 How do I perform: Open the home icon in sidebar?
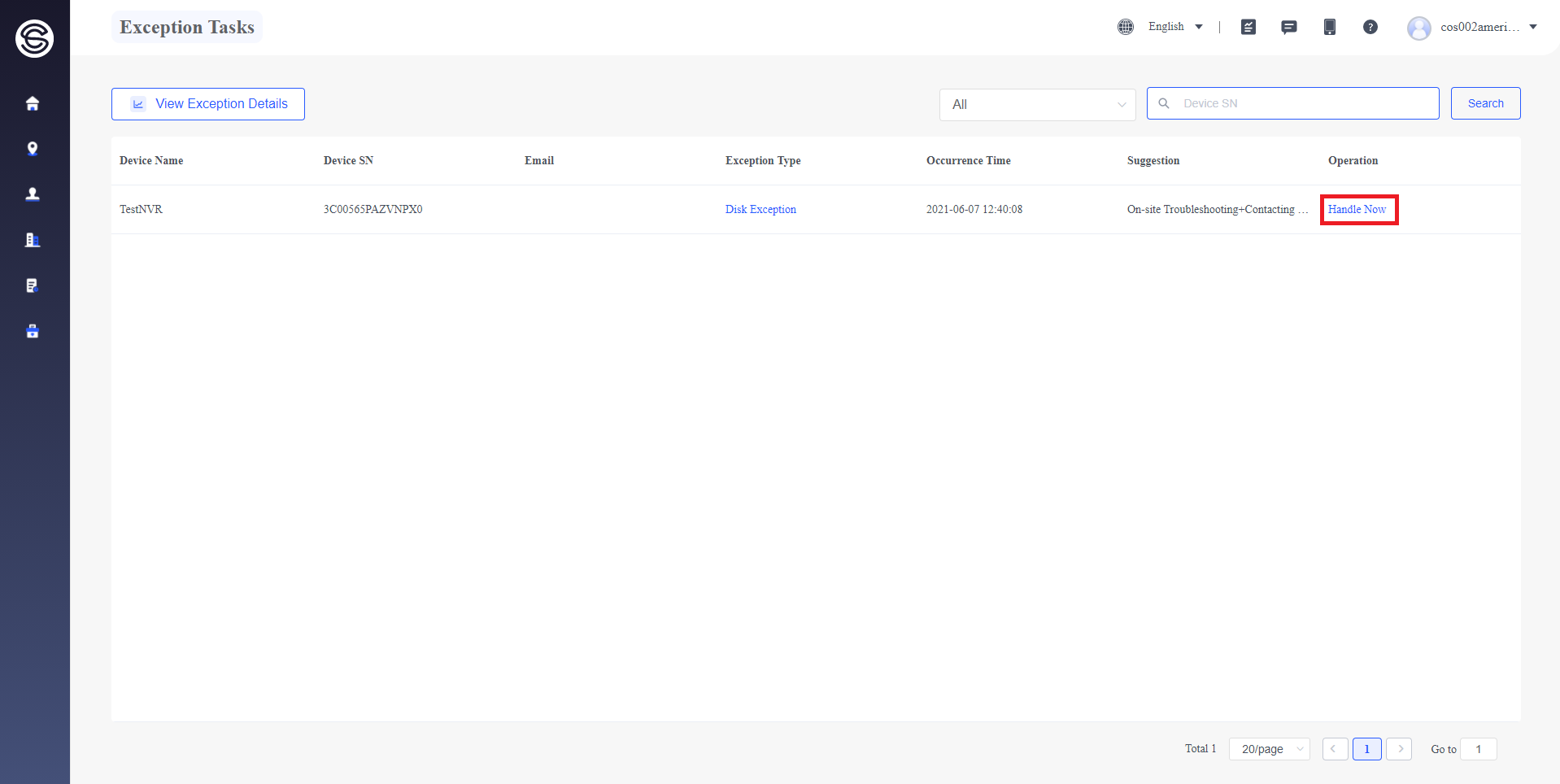coord(33,103)
